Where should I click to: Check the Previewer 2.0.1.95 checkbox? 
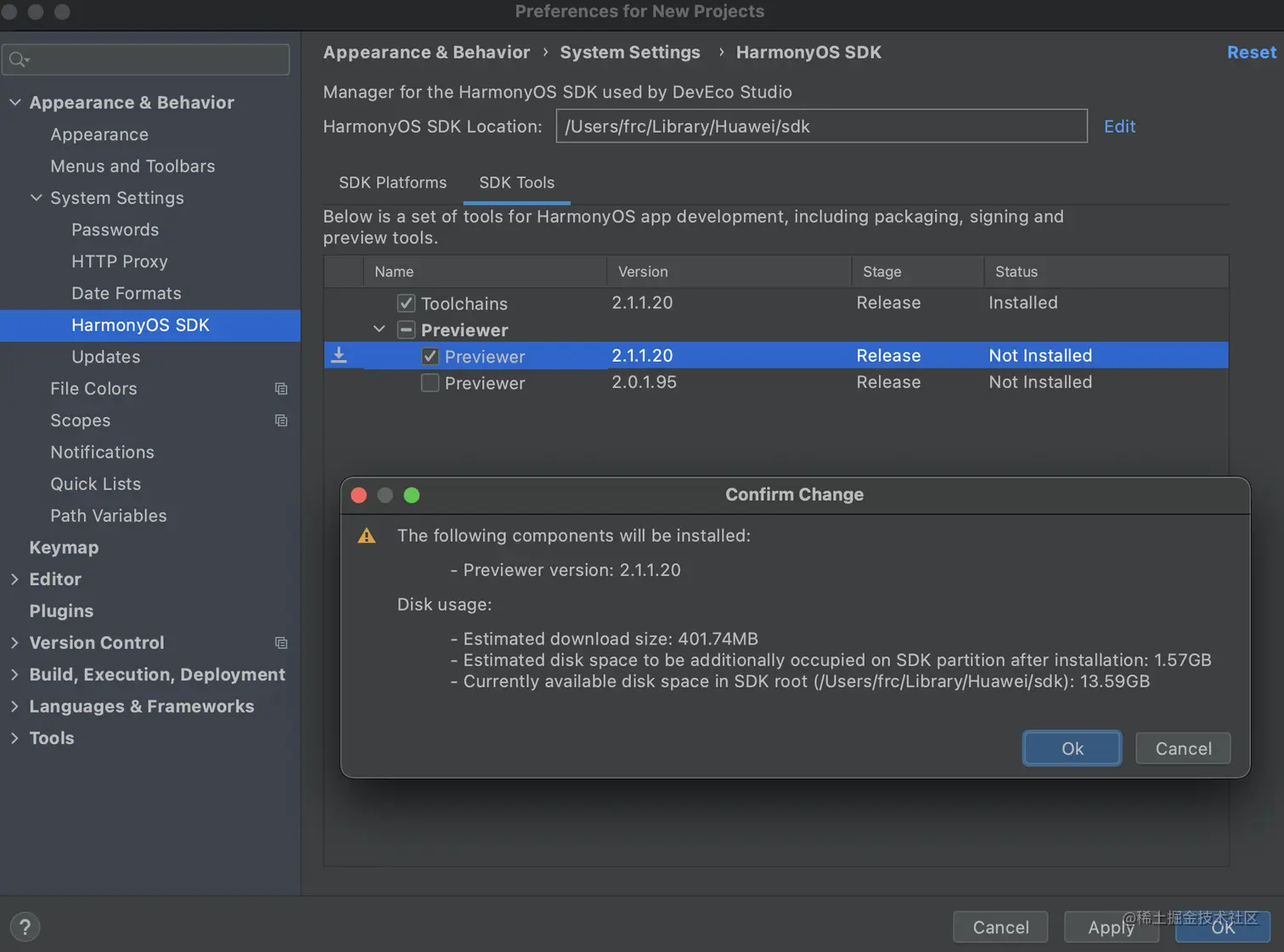431,383
